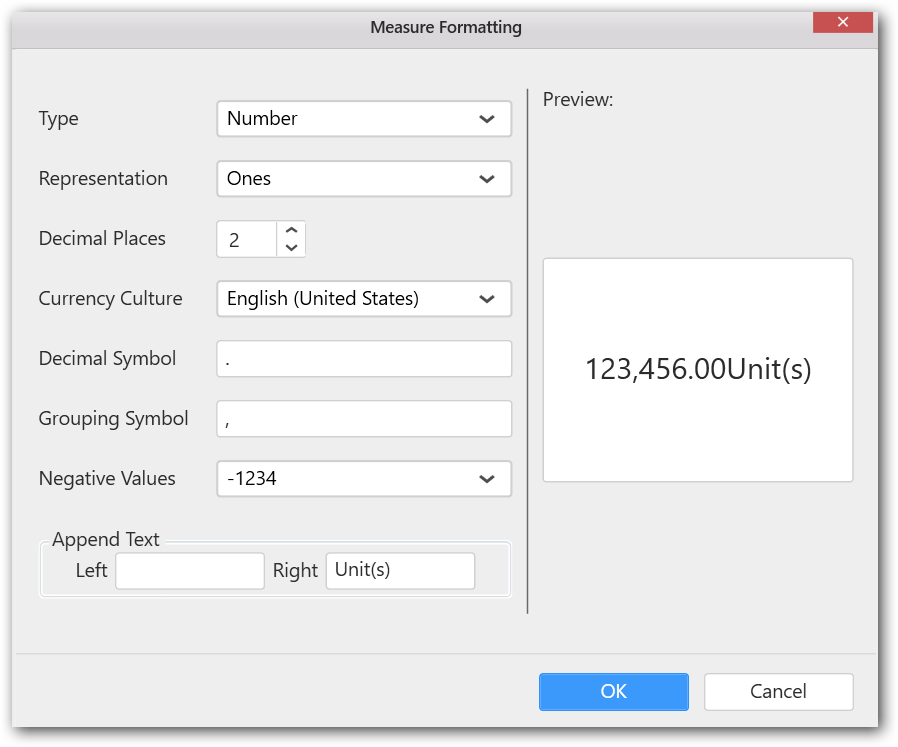Expand the Representation dropdown set to Ones

(363, 179)
